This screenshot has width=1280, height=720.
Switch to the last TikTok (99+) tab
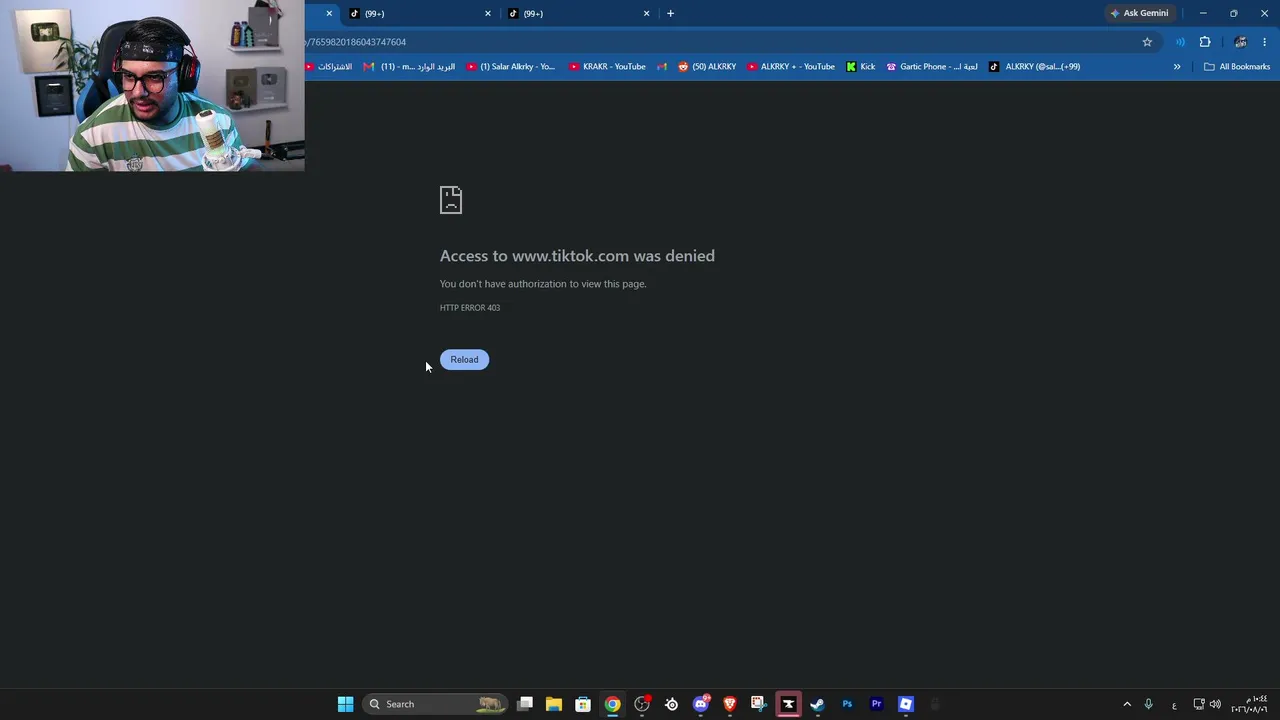click(x=578, y=13)
